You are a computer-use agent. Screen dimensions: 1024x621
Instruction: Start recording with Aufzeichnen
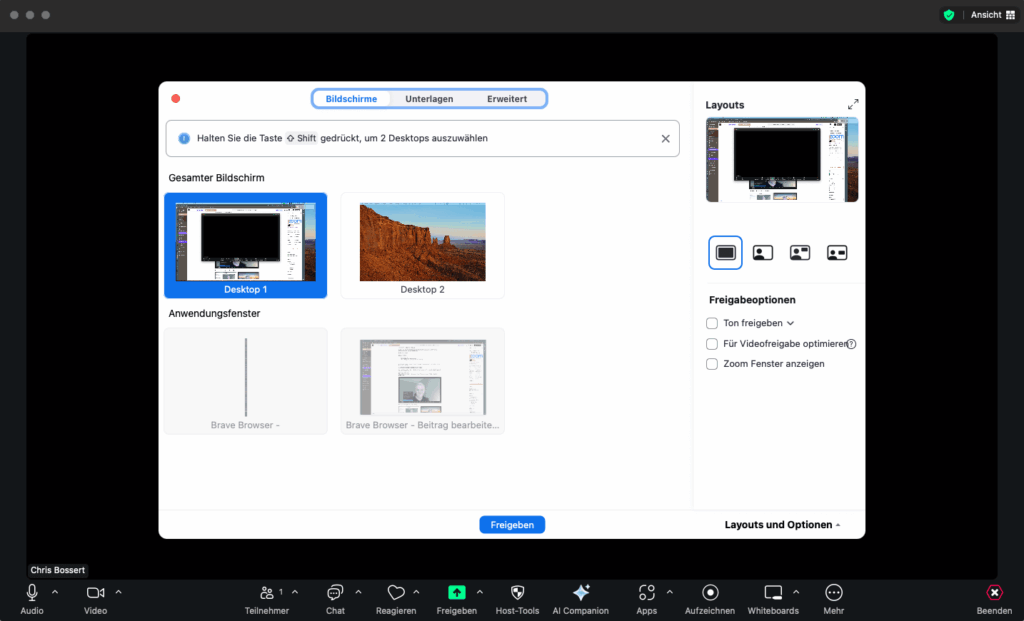(x=710, y=593)
